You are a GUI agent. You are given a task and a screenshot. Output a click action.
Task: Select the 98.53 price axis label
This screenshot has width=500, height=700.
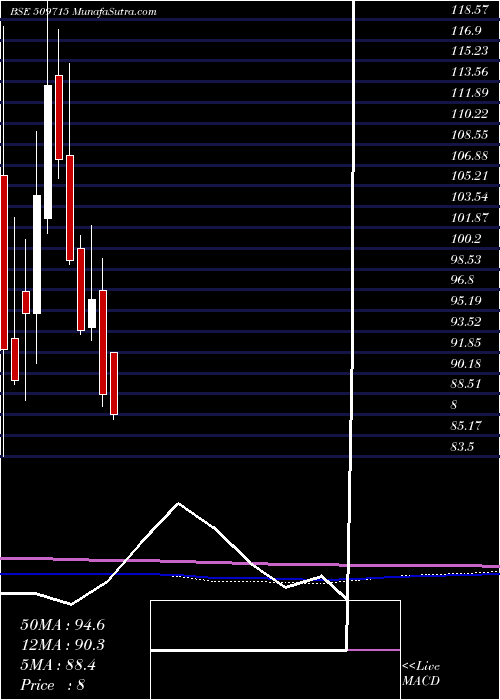pos(466,259)
